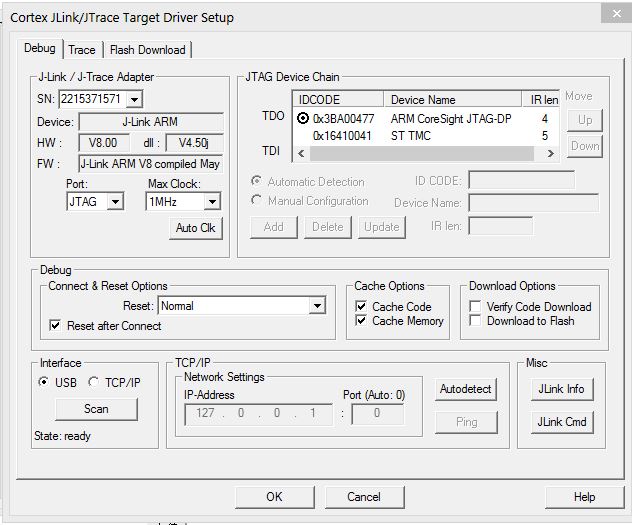
Task: Click the Update device button
Action: tap(382, 227)
